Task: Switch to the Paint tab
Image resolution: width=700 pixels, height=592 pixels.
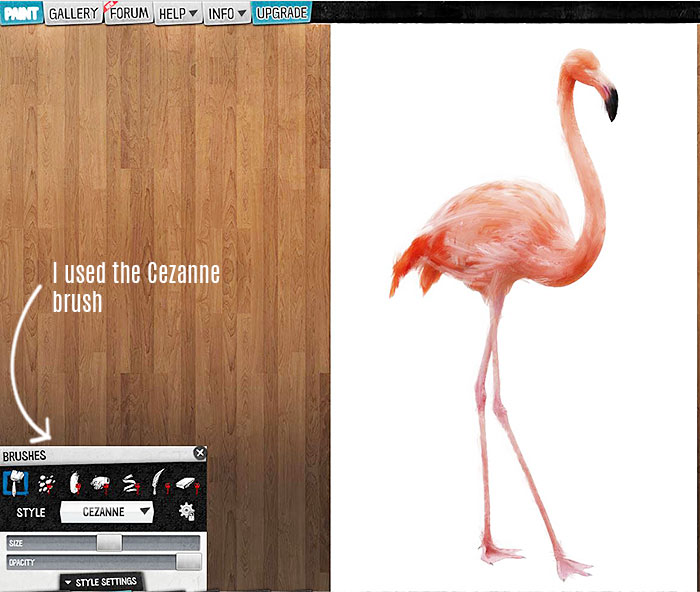Action: click(x=21, y=13)
